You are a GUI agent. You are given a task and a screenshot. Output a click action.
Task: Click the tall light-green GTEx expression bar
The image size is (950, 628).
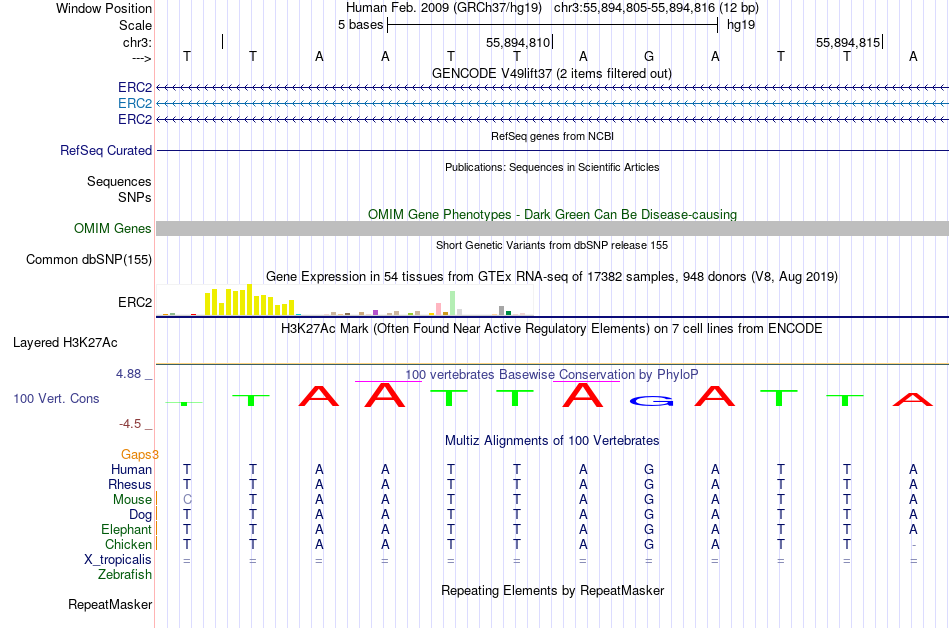pos(453,303)
